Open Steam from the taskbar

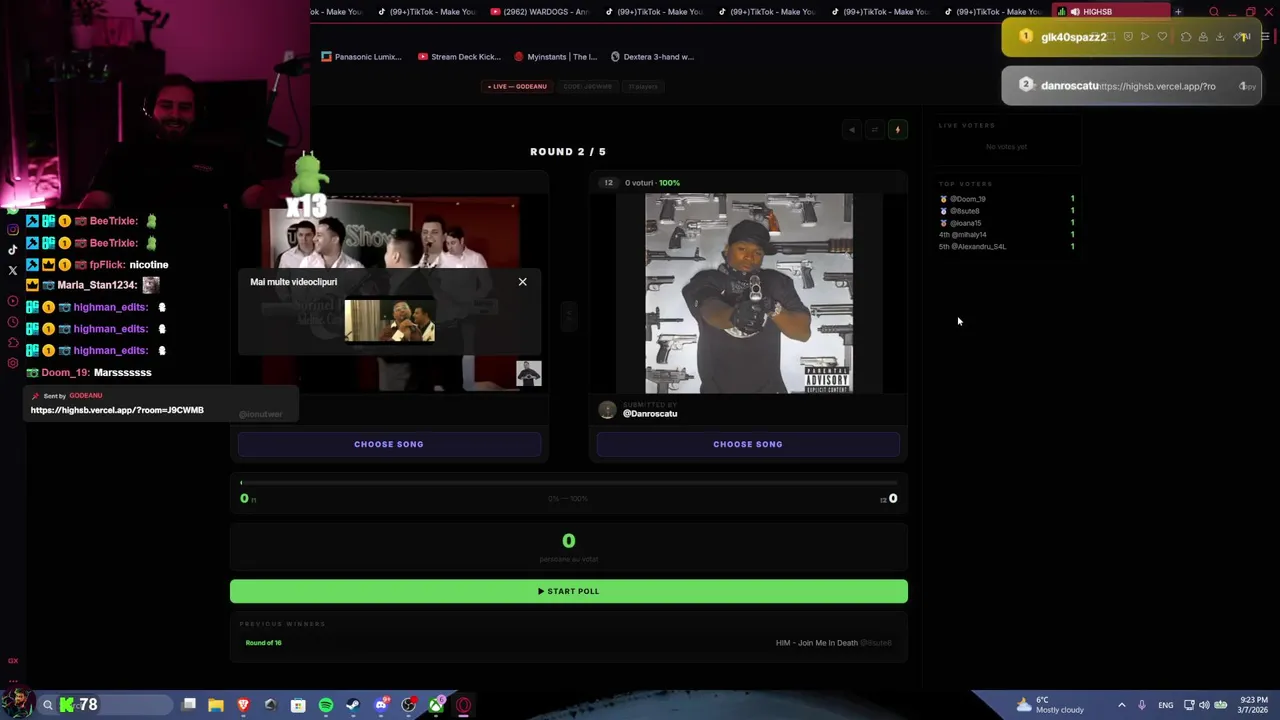tap(353, 705)
